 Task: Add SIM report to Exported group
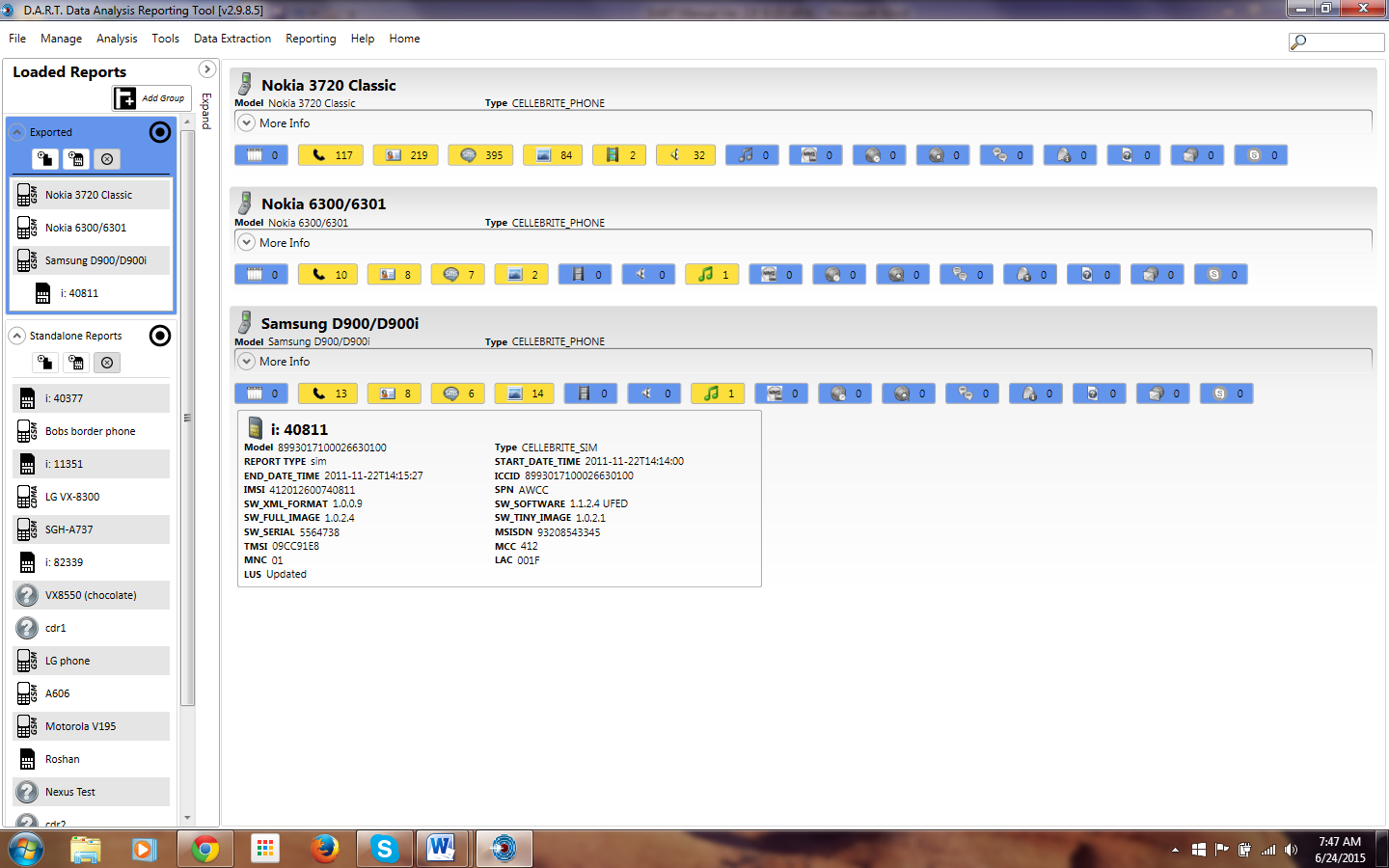point(76,159)
